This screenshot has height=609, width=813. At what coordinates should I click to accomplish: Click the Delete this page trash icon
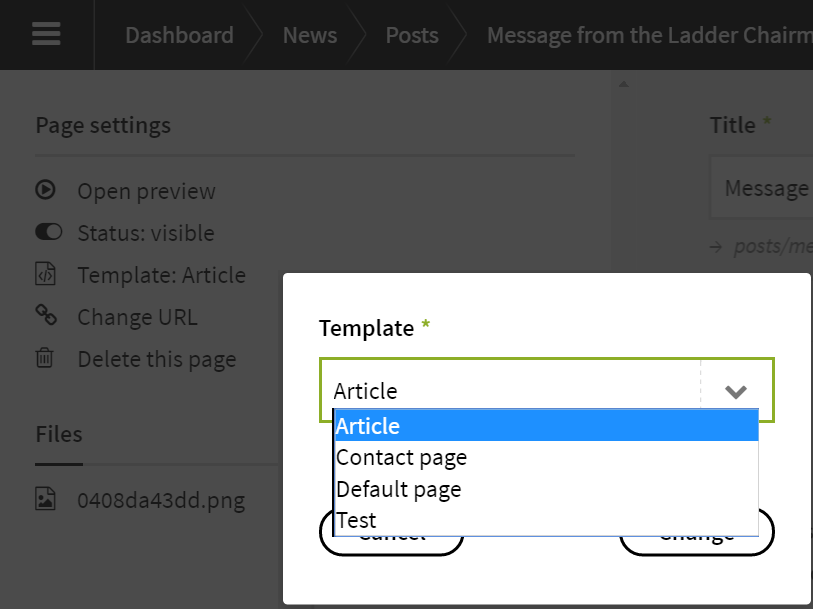pyautogui.click(x=46, y=359)
